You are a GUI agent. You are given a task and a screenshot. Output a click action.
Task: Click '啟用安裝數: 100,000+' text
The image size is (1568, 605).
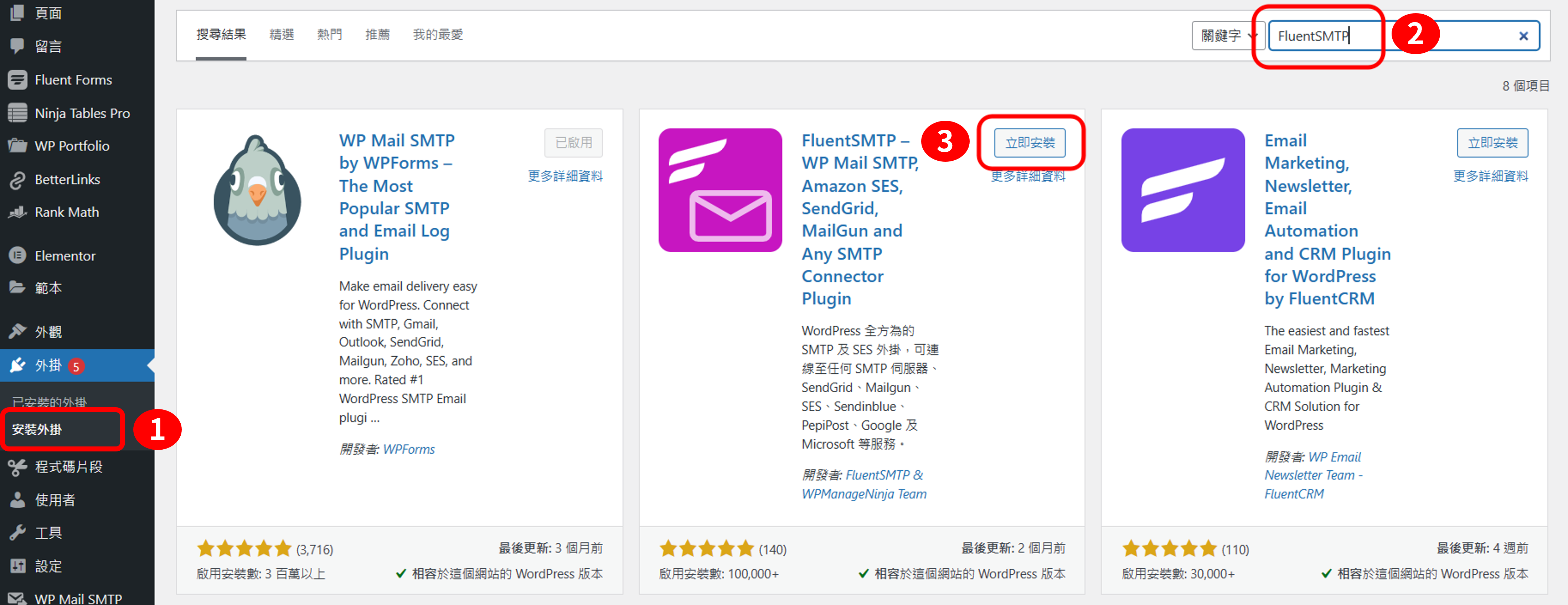[x=719, y=574]
